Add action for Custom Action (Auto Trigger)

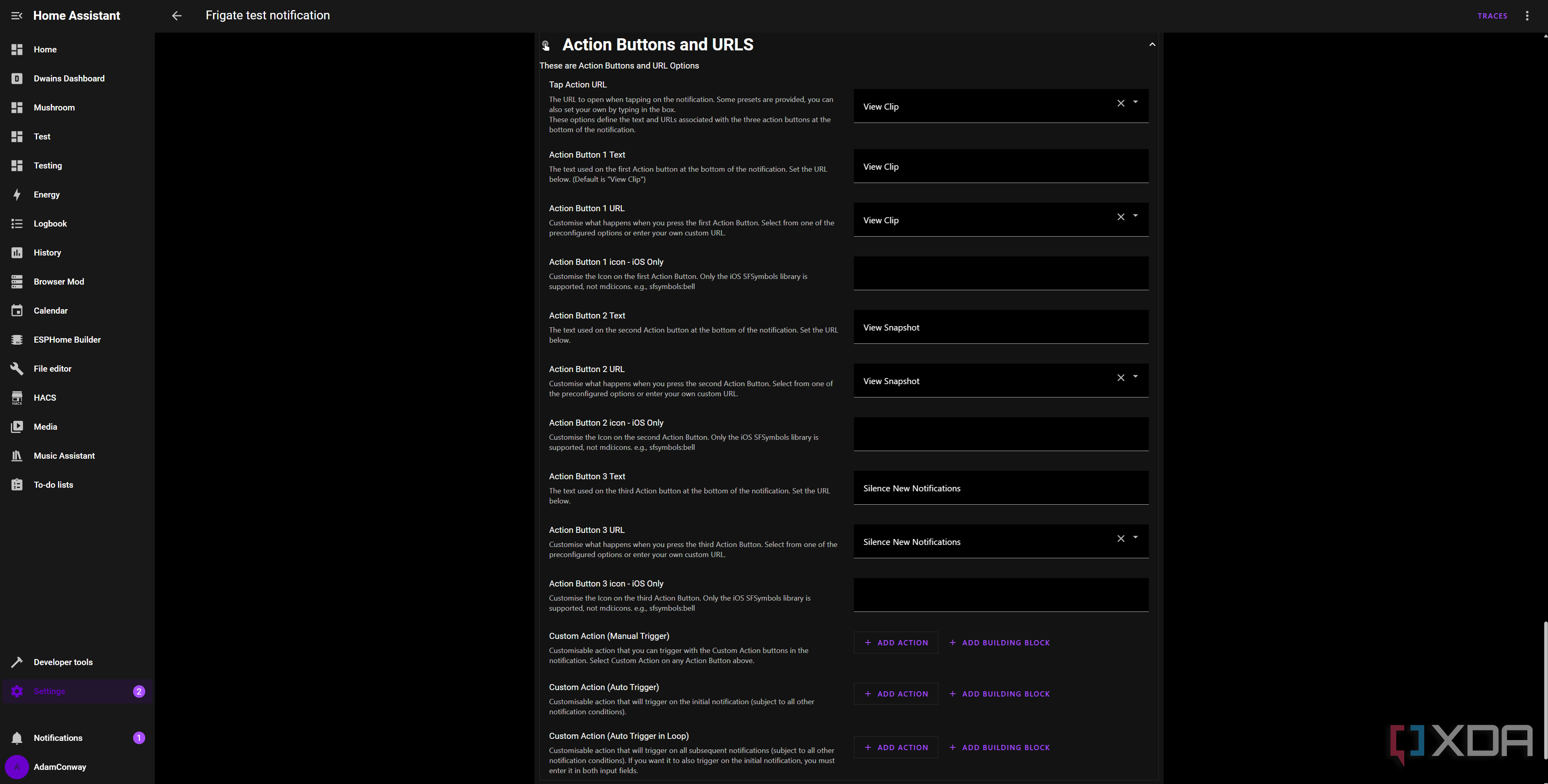coord(896,694)
